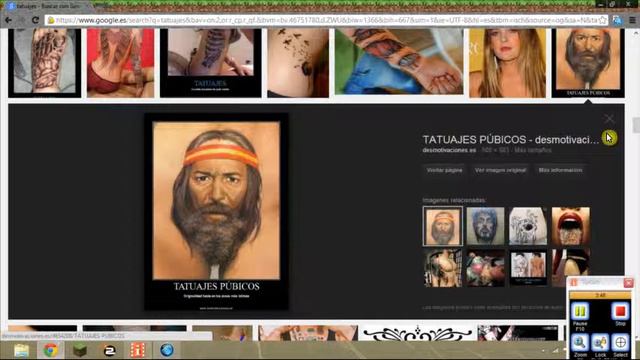
Task: Click the 'Más tamaños' link
Action: click(533, 150)
